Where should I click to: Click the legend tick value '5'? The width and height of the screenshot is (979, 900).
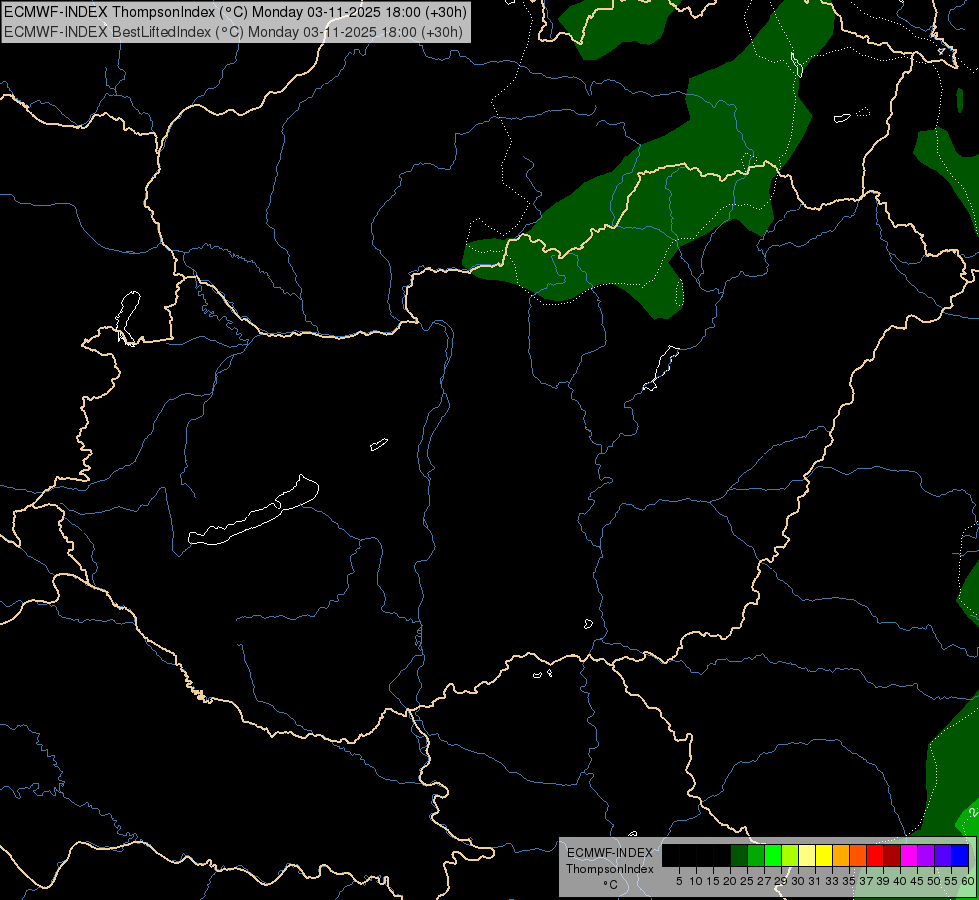pyautogui.click(x=679, y=881)
